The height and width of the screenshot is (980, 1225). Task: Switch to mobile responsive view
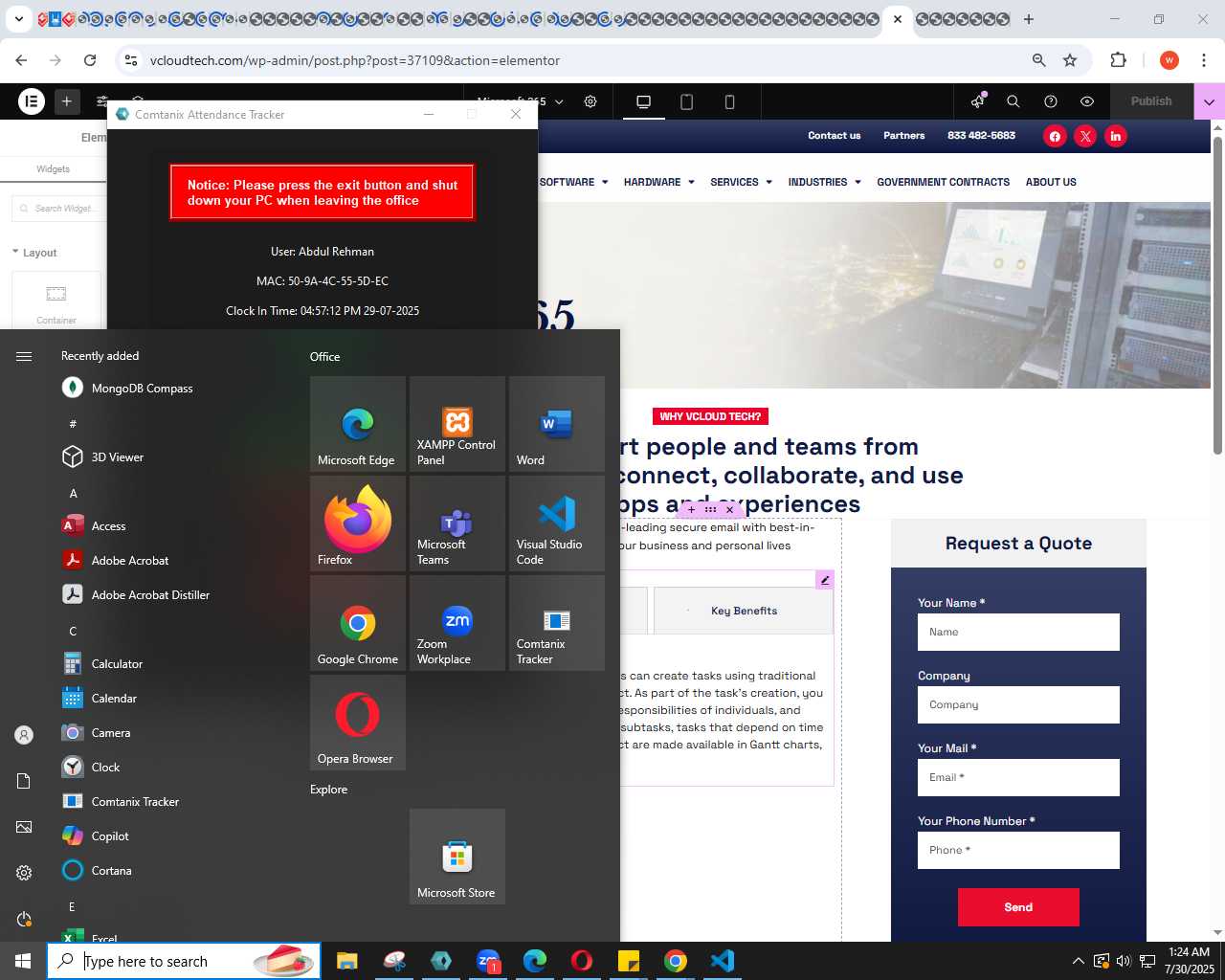tap(729, 101)
